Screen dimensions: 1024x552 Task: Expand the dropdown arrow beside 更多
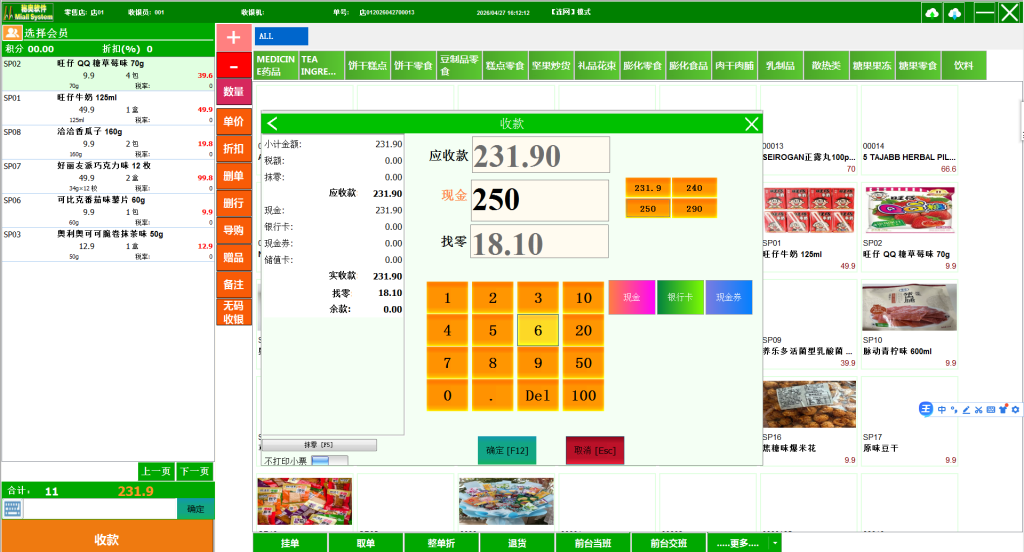(x=775, y=543)
